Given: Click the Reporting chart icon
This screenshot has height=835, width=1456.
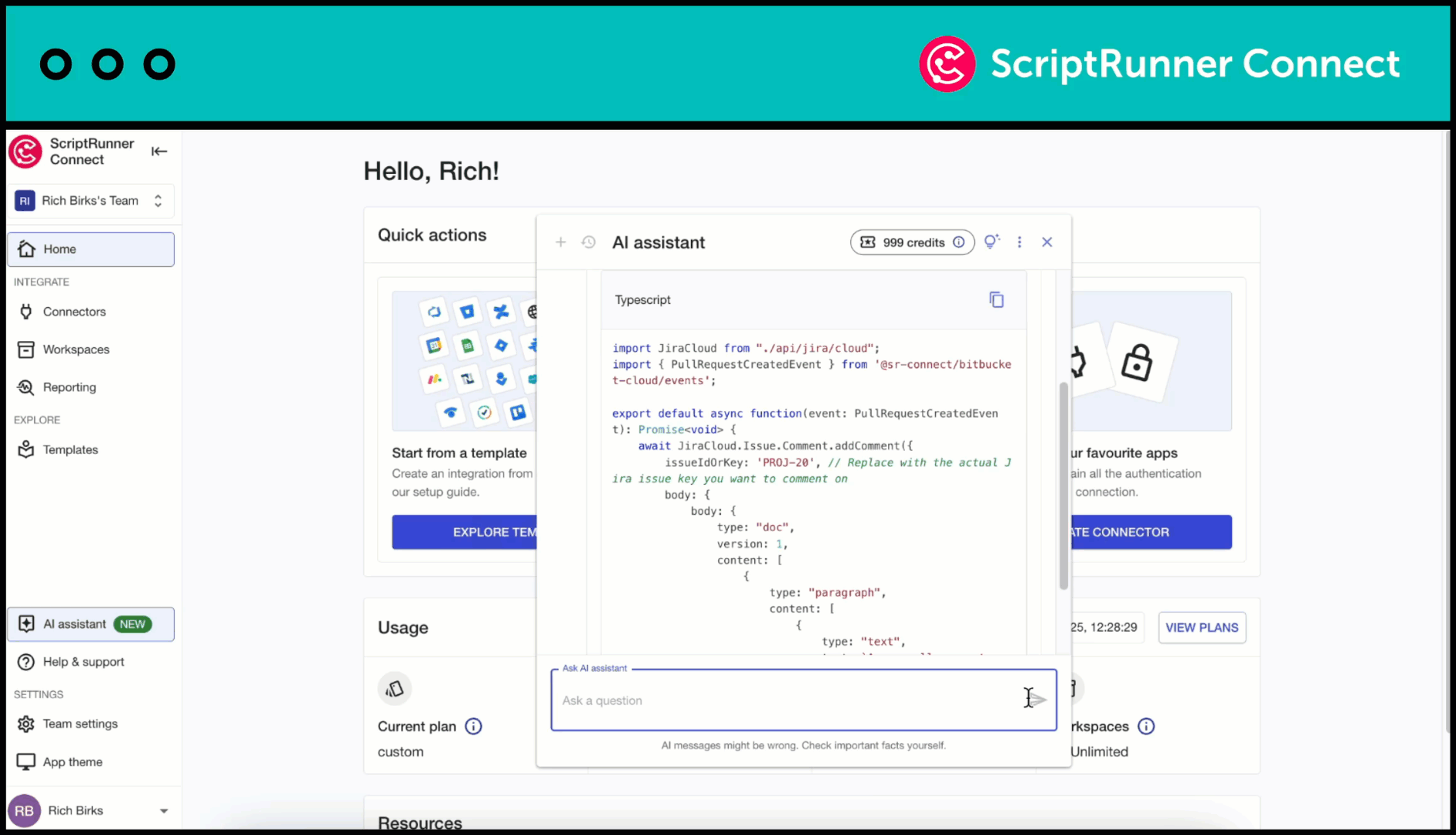Looking at the screenshot, I should [26, 387].
